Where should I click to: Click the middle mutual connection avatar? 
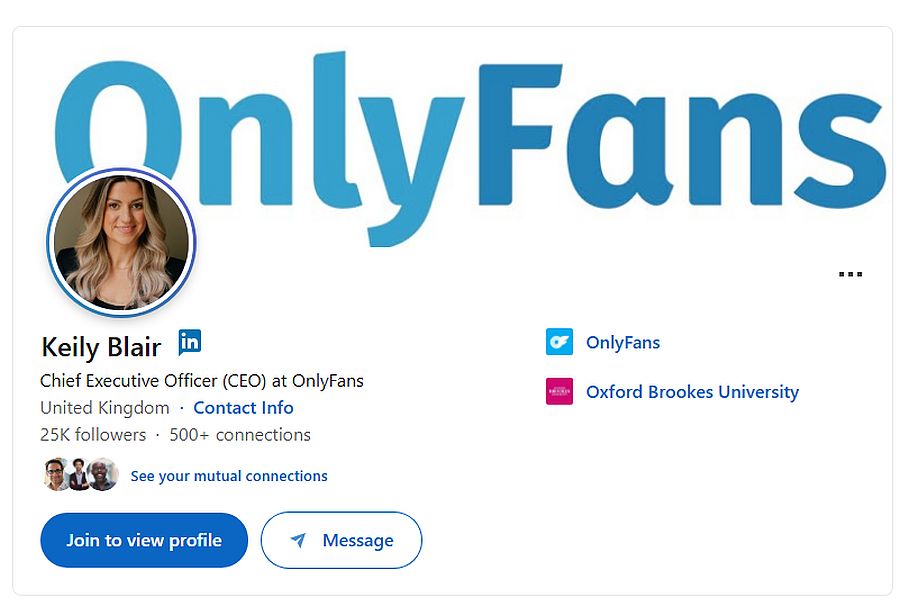pos(79,474)
